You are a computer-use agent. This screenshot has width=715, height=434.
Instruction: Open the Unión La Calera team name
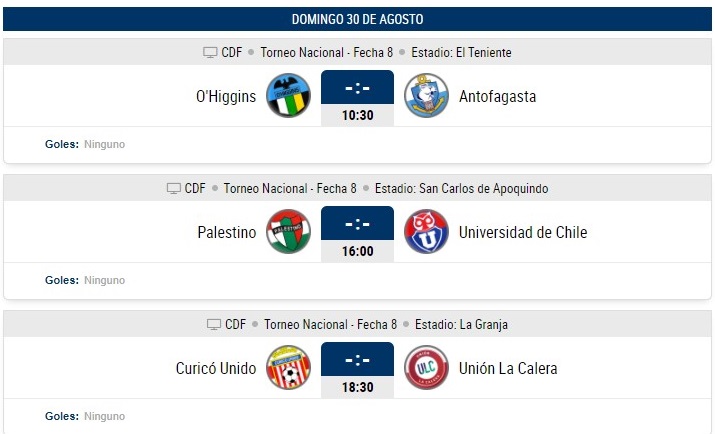pyautogui.click(x=508, y=368)
